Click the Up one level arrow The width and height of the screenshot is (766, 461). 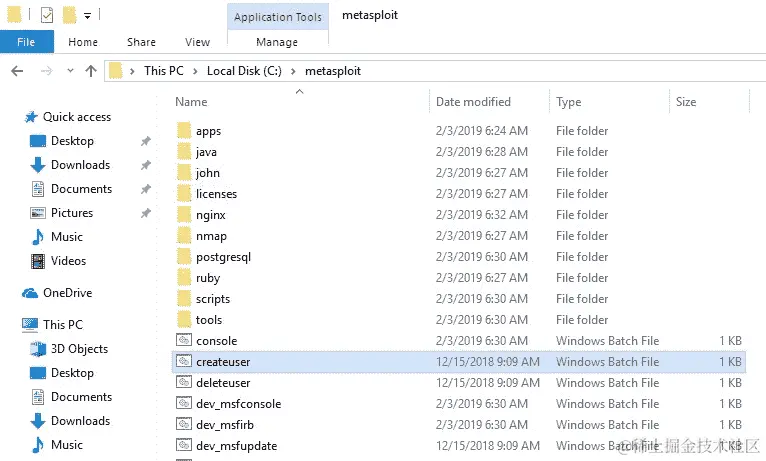pyautogui.click(x=91, y=71)
